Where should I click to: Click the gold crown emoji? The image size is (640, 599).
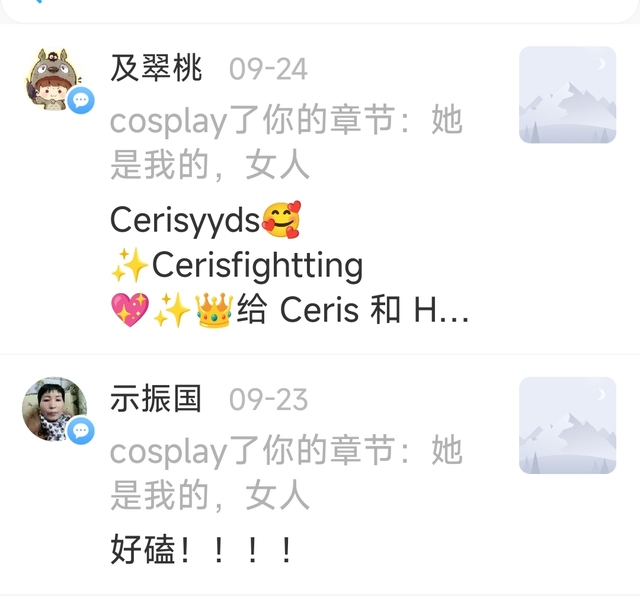coord(214,310)
